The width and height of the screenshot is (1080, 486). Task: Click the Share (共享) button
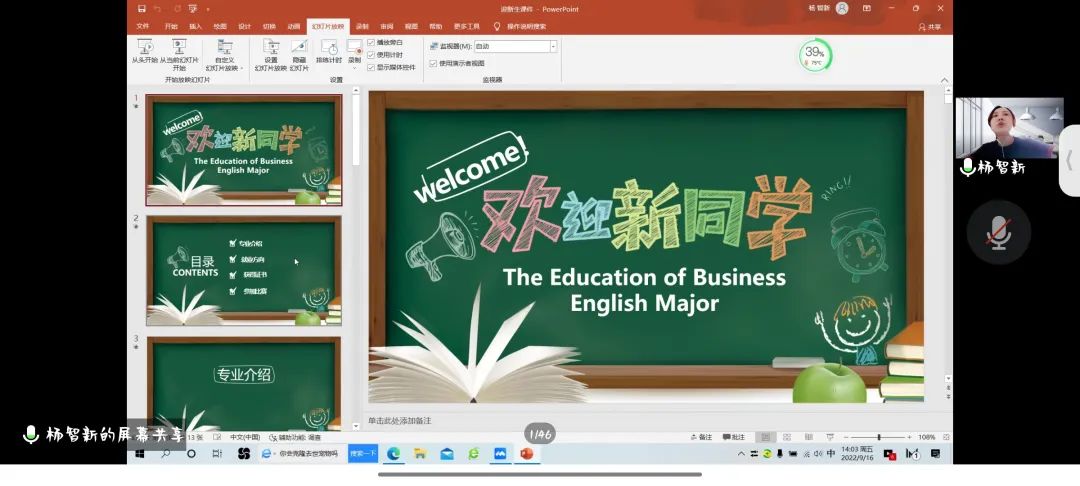click(930, 27)
